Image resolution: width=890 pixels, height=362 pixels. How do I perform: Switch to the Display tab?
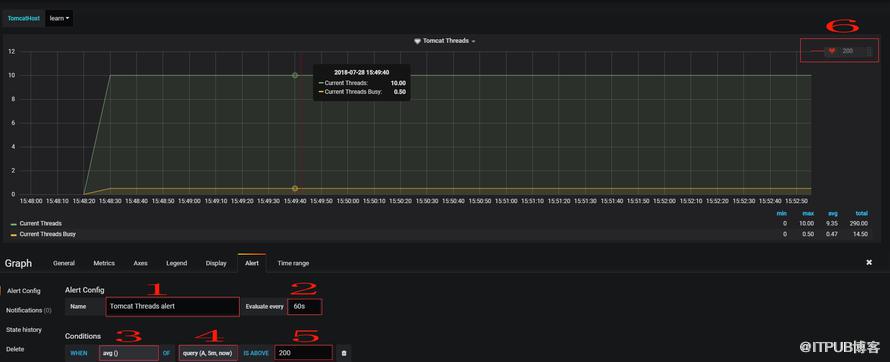click(216, 263)
